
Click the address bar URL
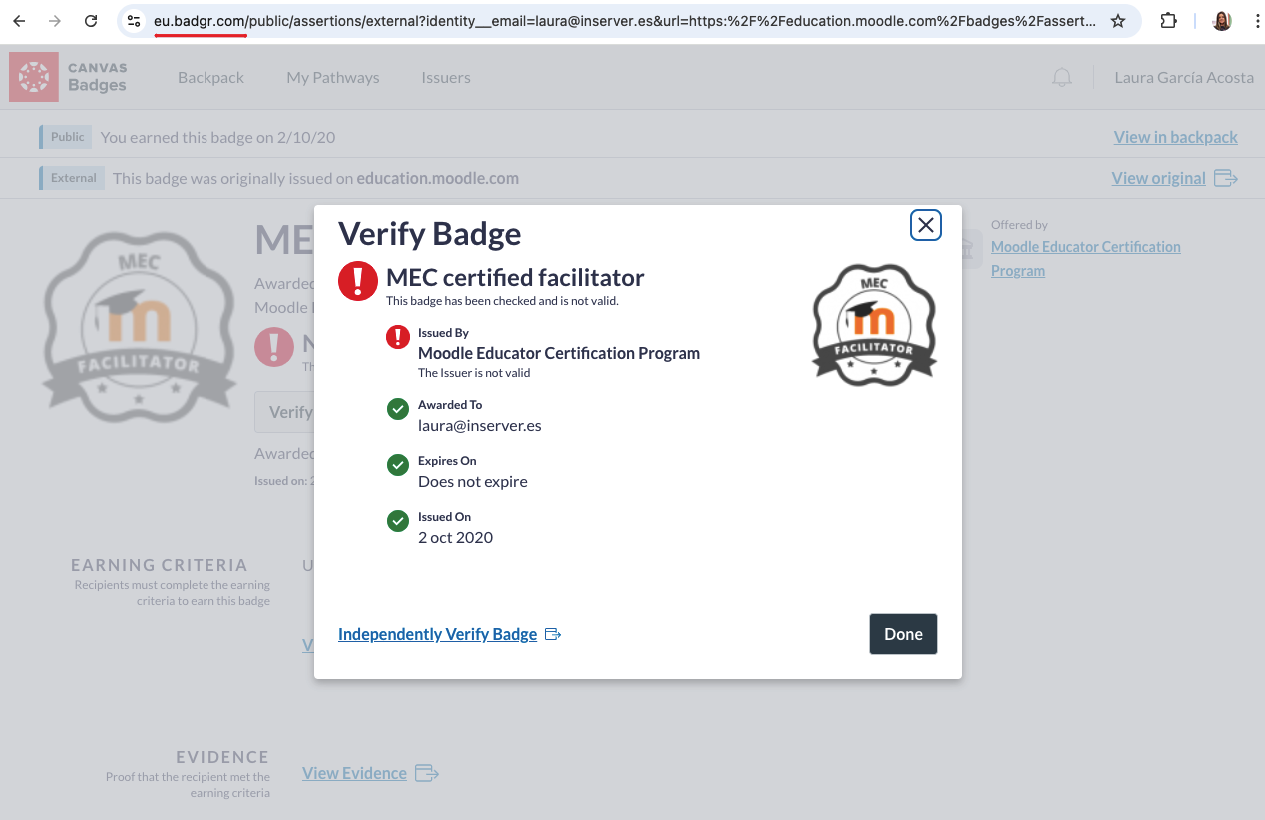point(624,21)
